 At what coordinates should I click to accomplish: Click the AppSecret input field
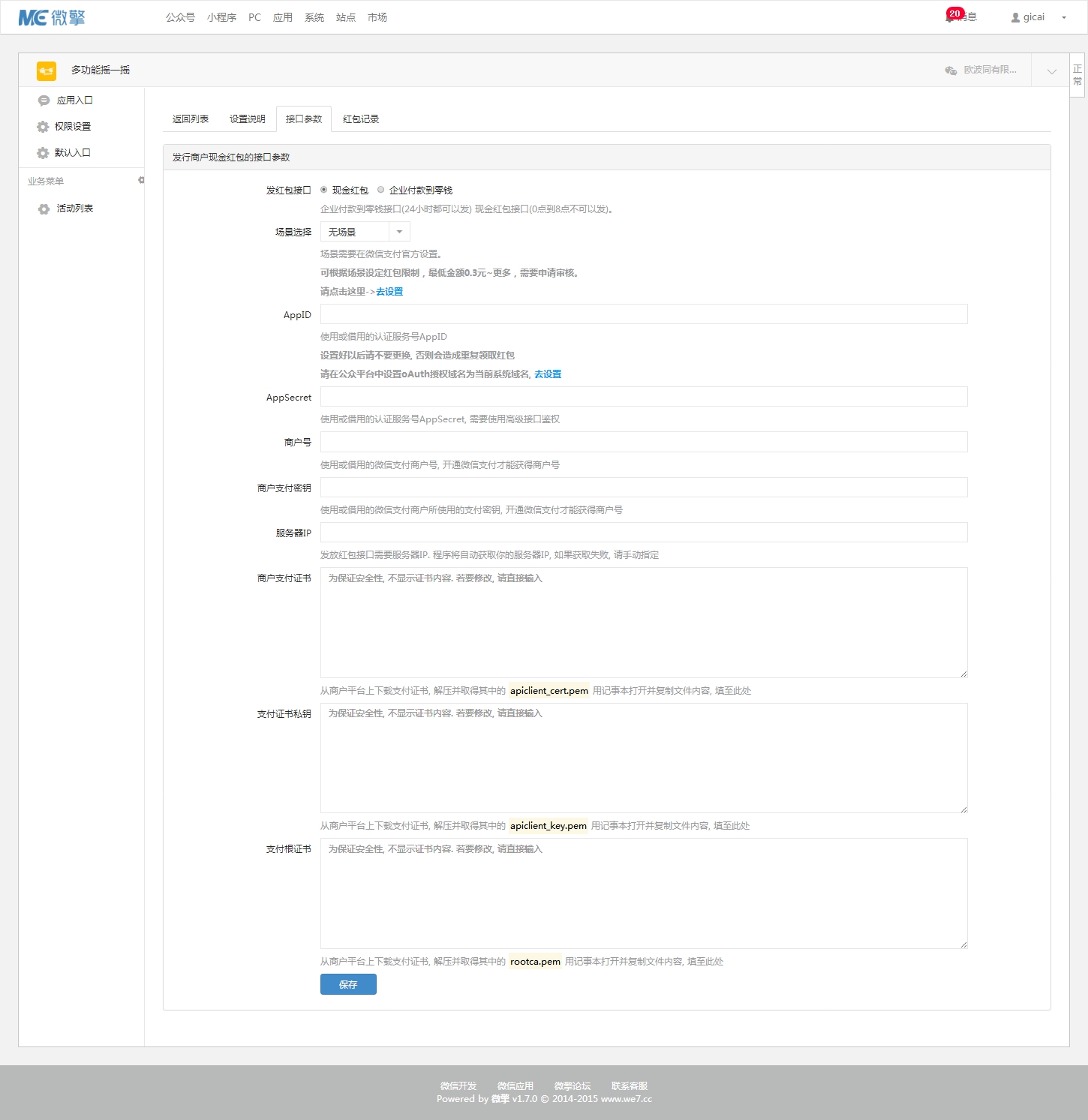pos(644,397)
